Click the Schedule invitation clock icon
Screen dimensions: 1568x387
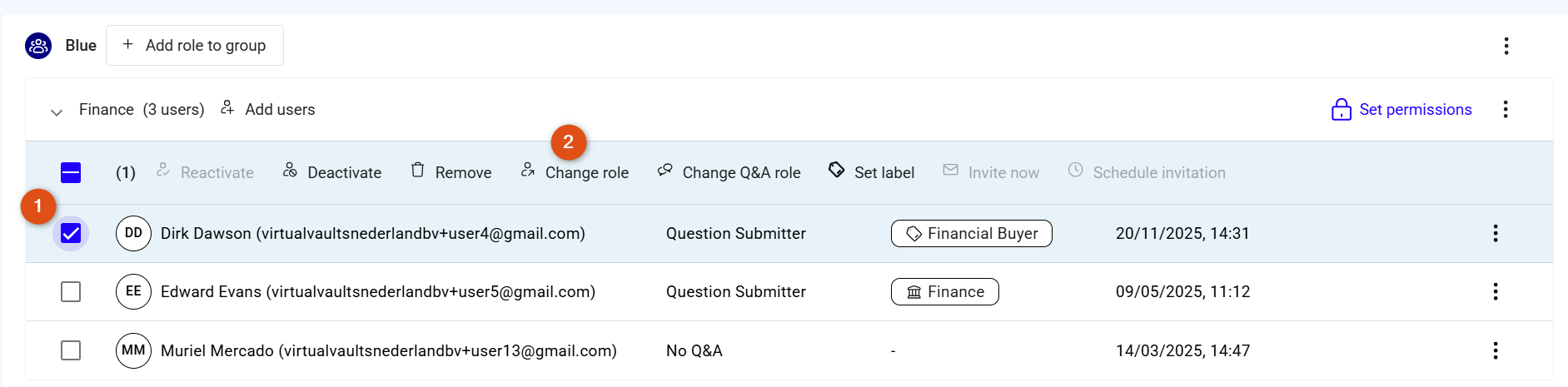(1075, 171)
